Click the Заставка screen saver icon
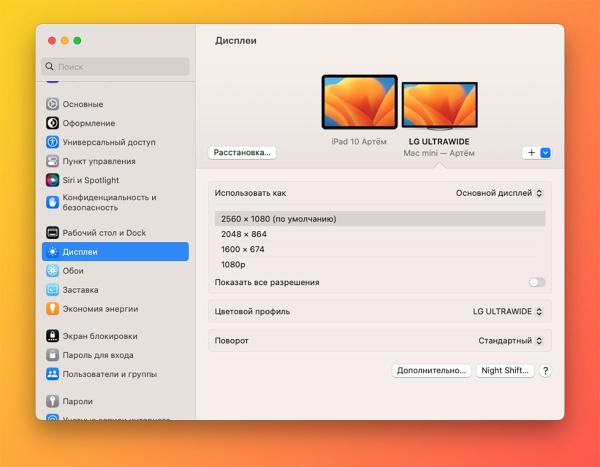600x467 pixels. point(52,289)
